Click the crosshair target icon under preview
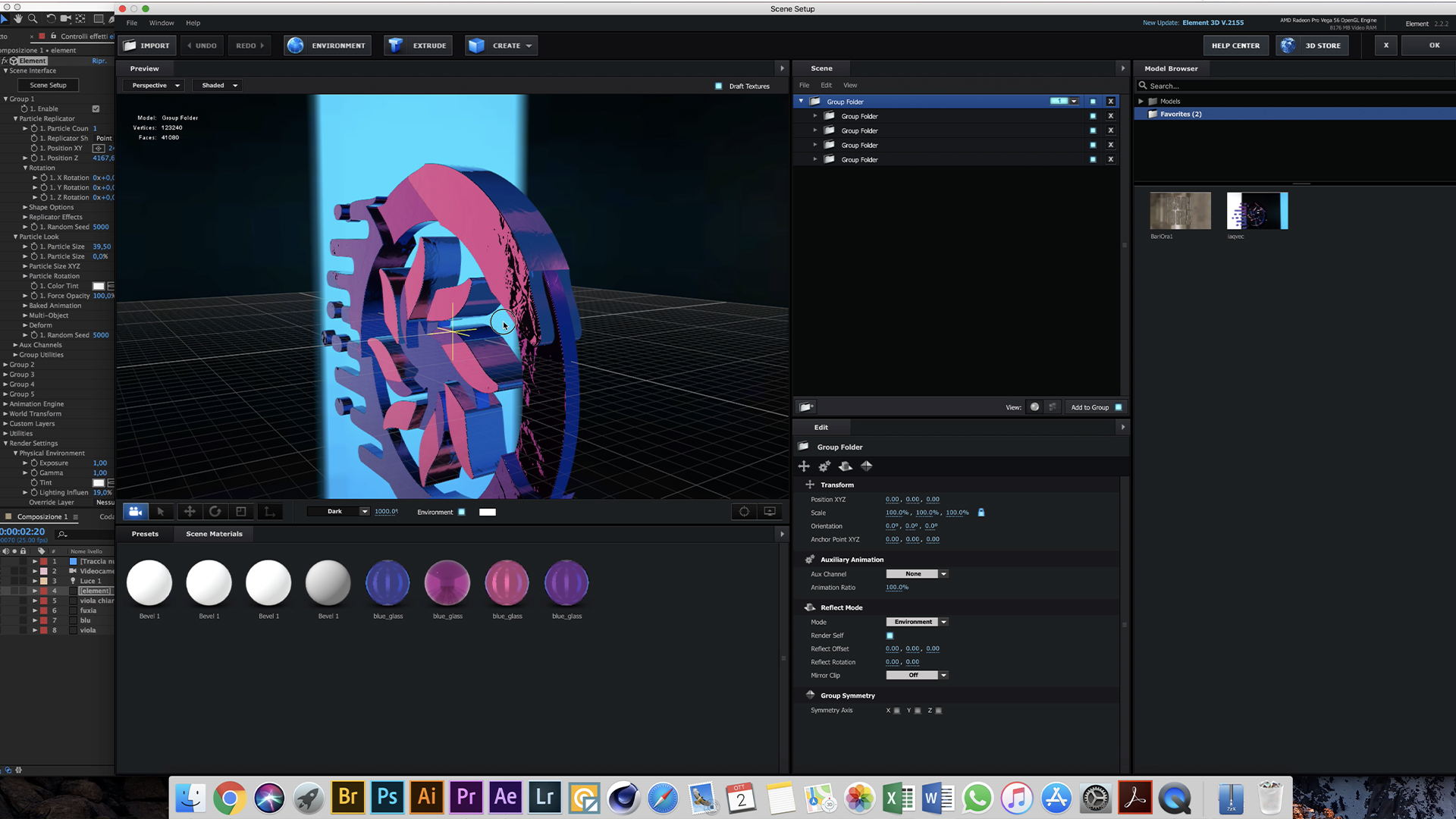This screenshot has height=819, width=1456. pos(744,512)
